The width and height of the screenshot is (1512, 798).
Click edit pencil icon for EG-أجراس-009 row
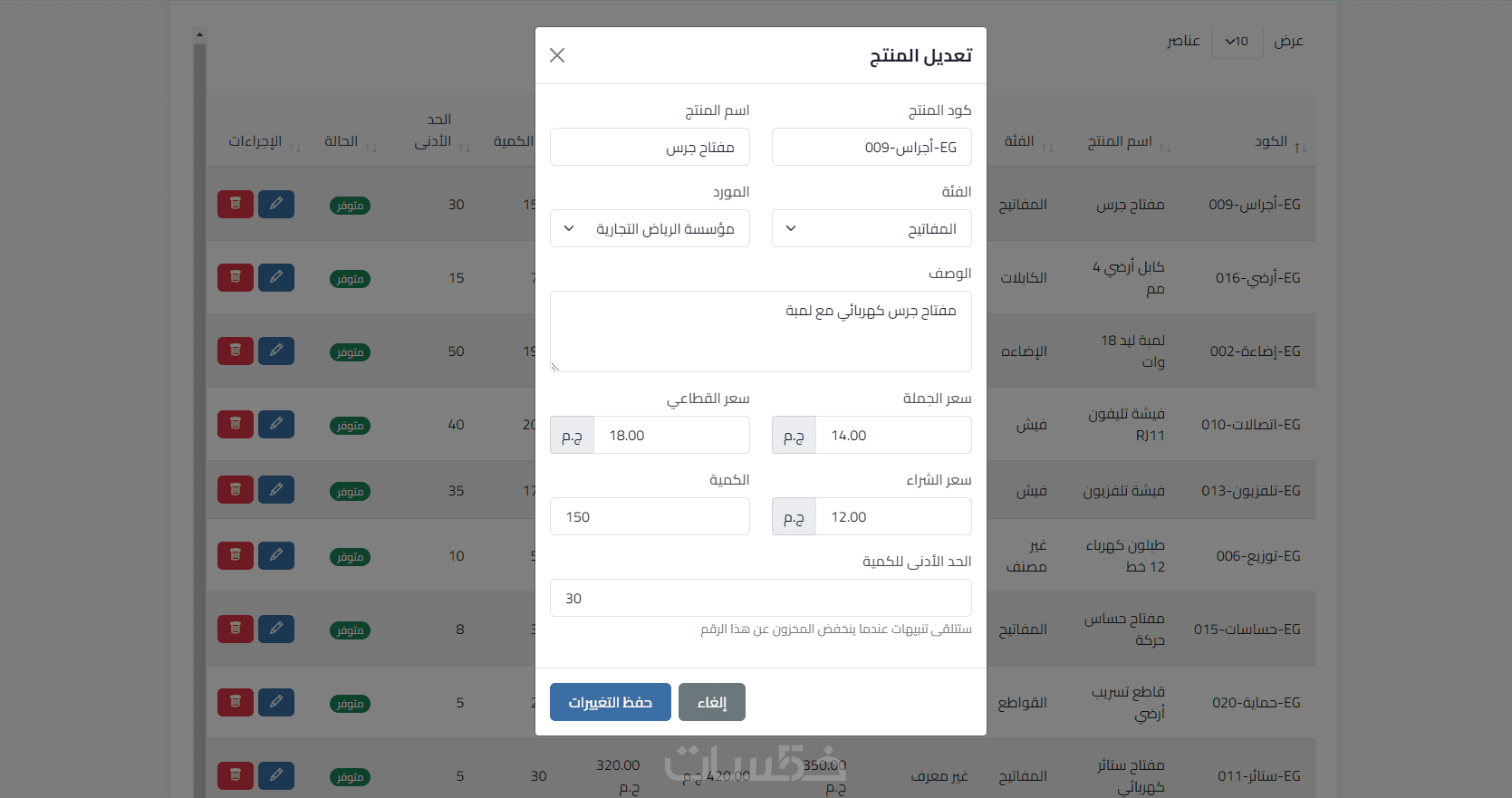click(276, 204)
